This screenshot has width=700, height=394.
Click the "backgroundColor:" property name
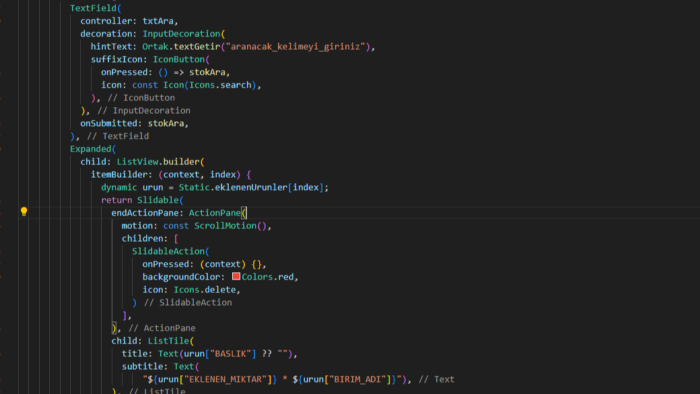tap(184, 277)
